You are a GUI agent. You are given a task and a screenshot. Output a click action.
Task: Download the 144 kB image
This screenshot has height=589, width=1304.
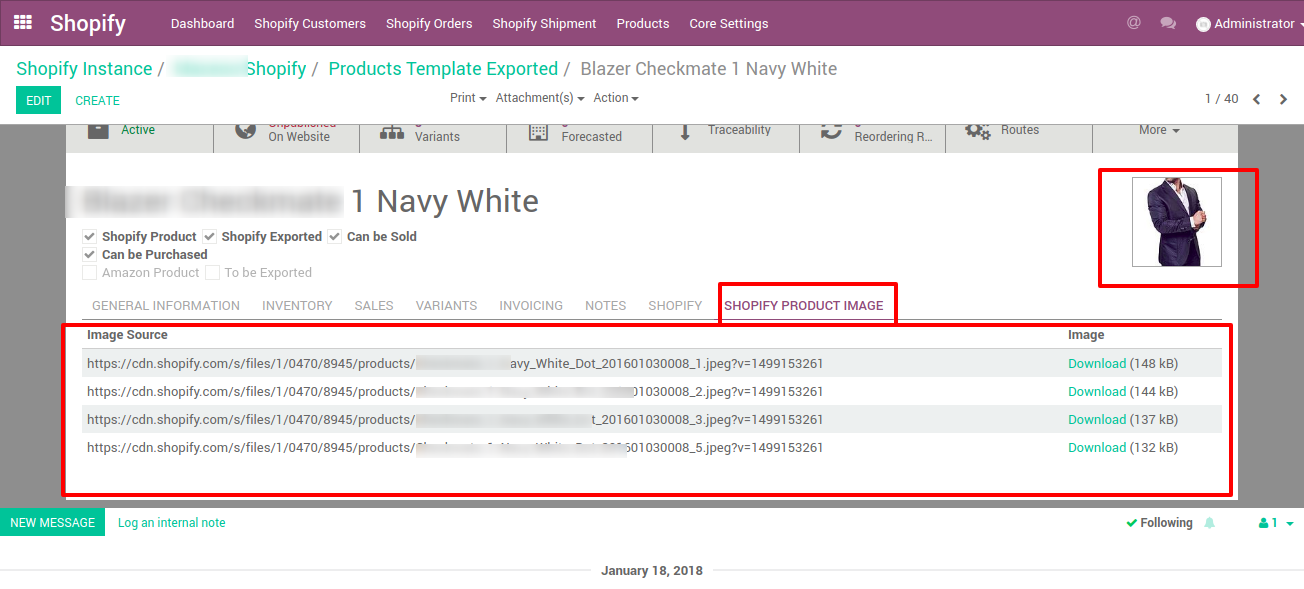click(x=1097, y=392)
